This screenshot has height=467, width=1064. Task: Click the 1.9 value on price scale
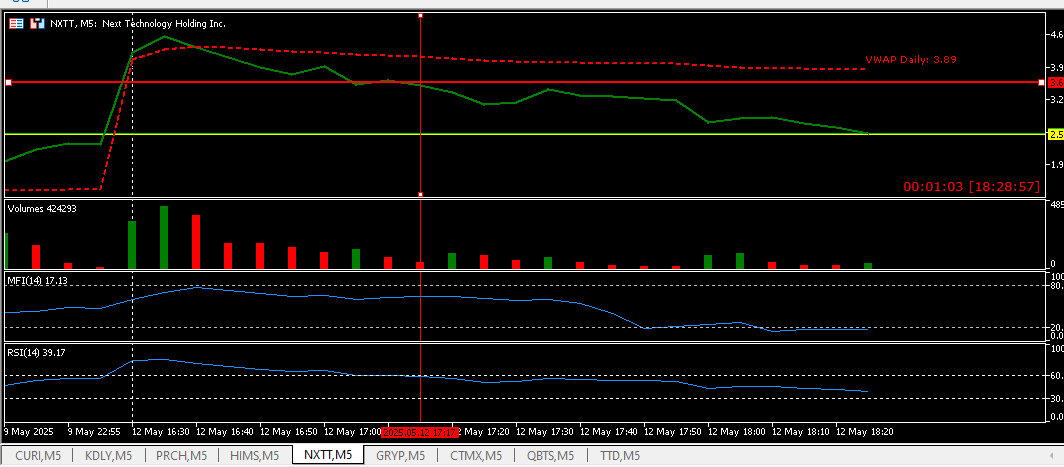point(1057,164)
